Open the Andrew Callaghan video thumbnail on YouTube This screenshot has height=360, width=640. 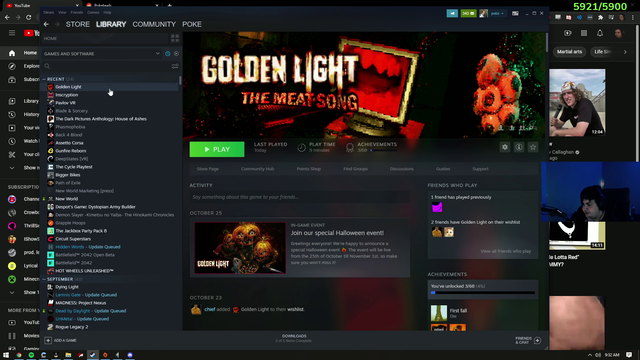pos(577,102)
